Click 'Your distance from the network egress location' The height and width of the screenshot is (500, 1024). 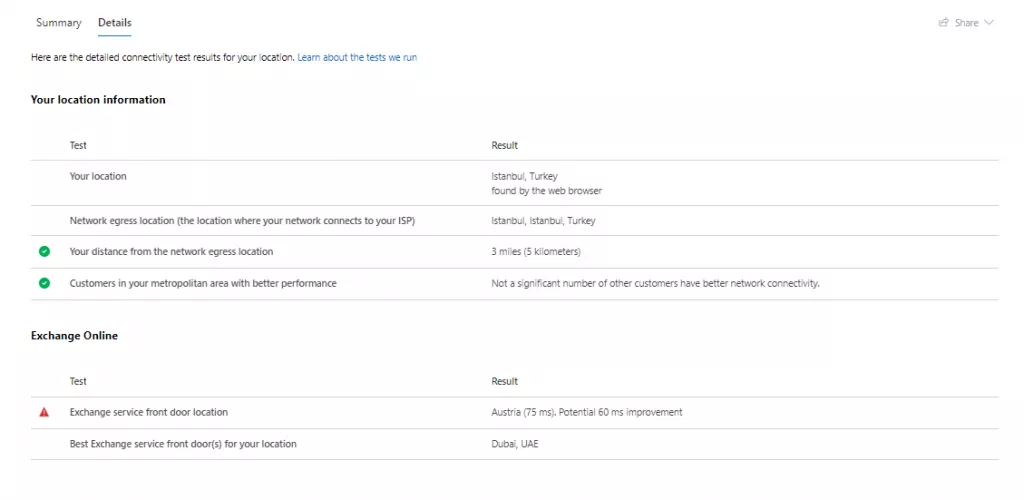click(x=171, y=252)
